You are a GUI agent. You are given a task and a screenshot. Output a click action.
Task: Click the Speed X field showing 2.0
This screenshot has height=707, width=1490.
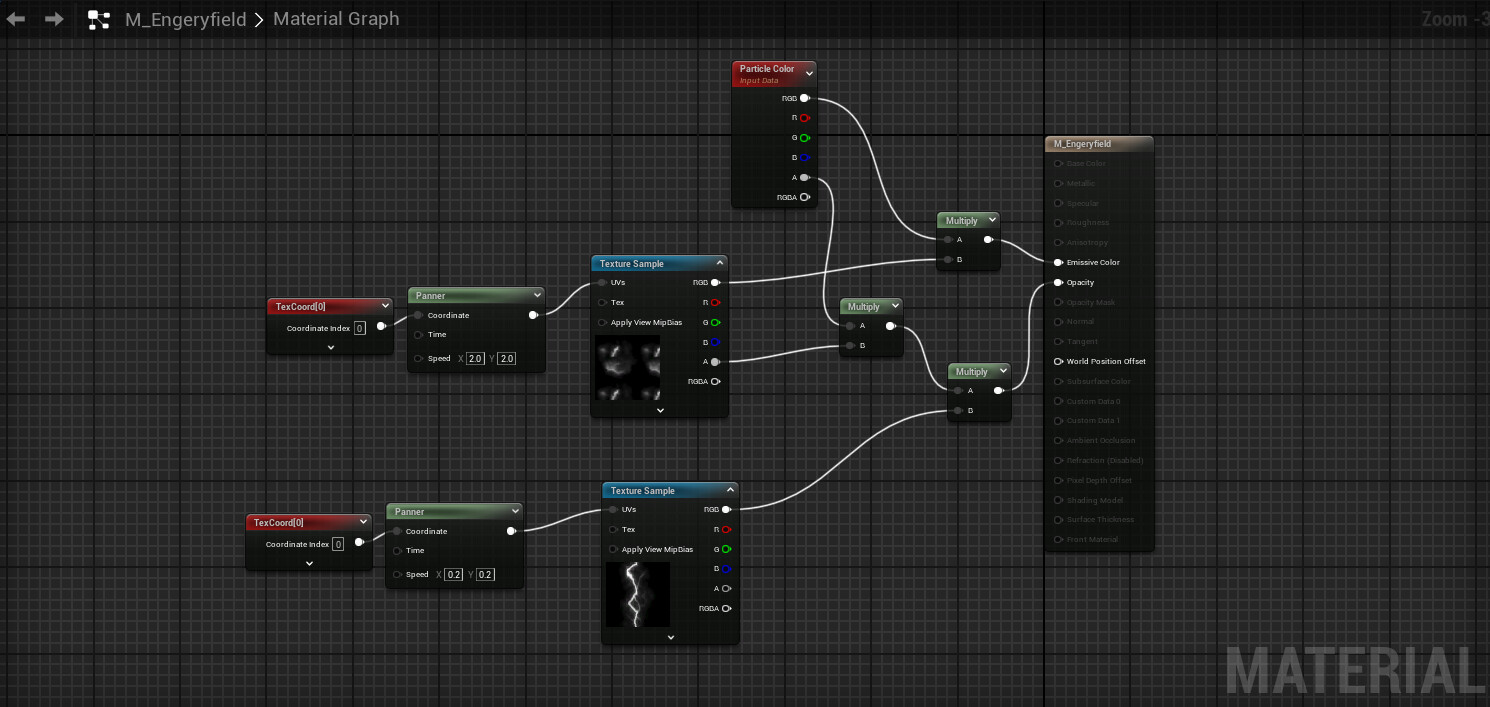click(475, 358)
